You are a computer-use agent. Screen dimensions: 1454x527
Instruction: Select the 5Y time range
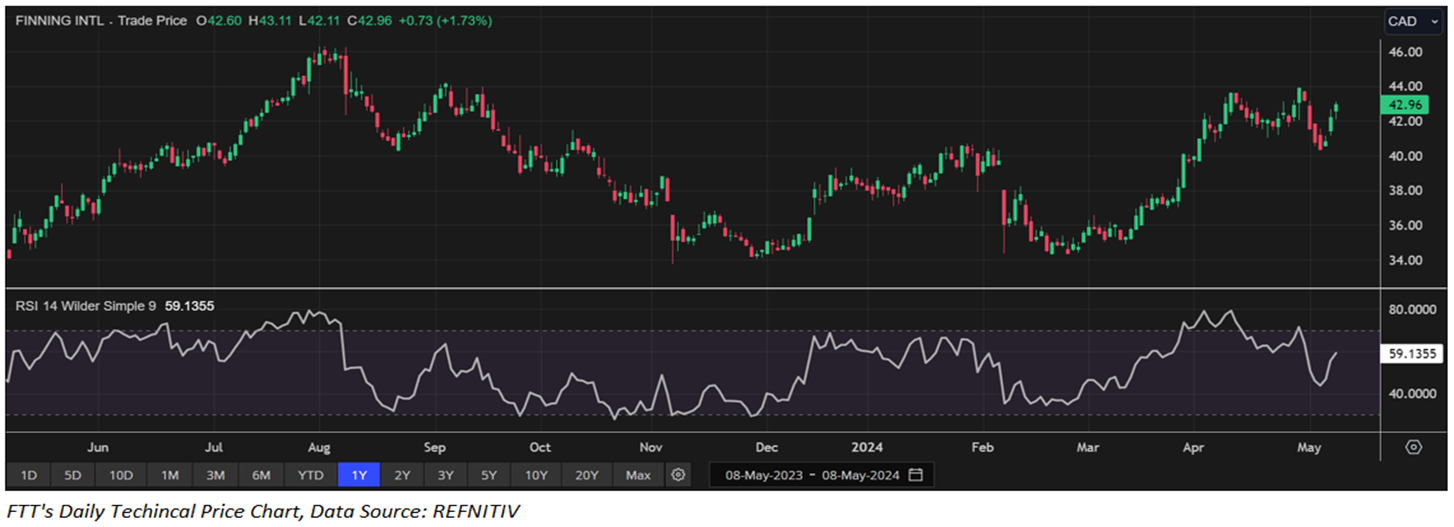click(x=488, y=474)
